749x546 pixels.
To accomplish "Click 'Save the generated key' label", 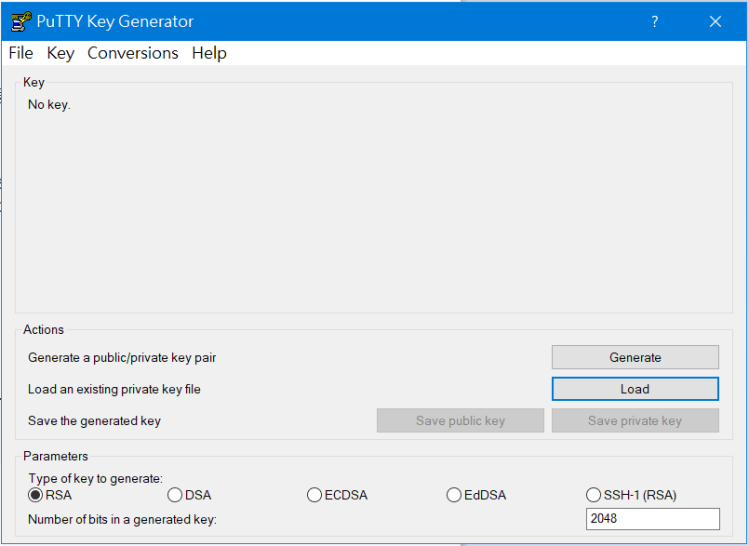I will tap(94, 421).
